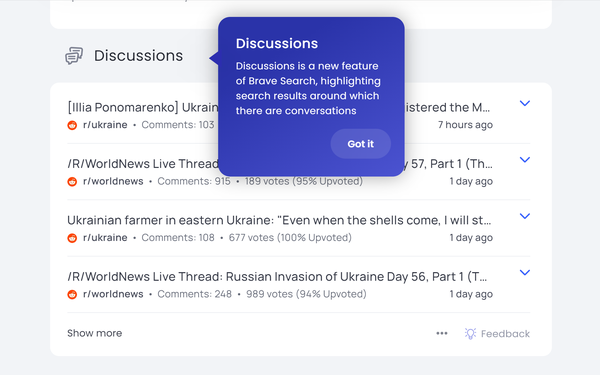Expand the Day 56 Live Thread chevron
The height and width of the screenshot is (375, 600).
click(x=525, y=272)
